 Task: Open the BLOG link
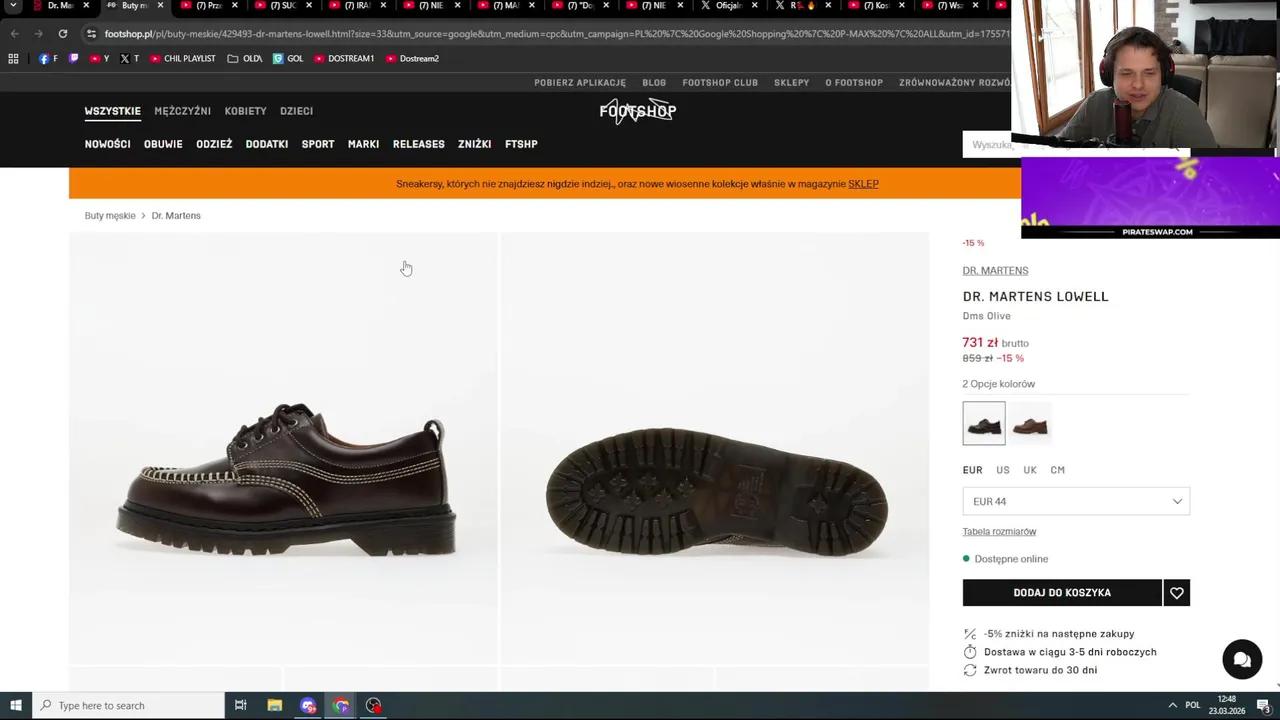pyautogui.click(x=654, y=83)
